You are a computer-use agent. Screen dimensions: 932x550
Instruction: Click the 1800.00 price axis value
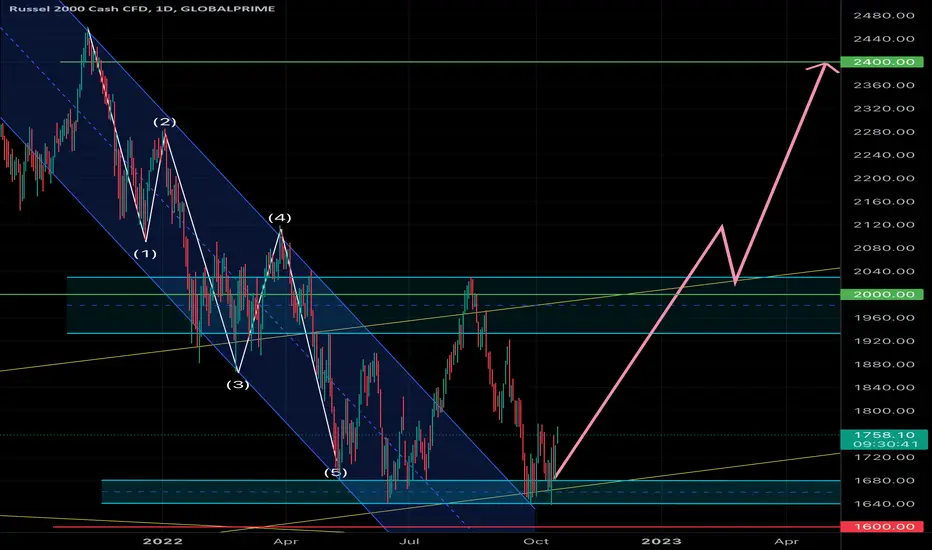click(884, 411)
